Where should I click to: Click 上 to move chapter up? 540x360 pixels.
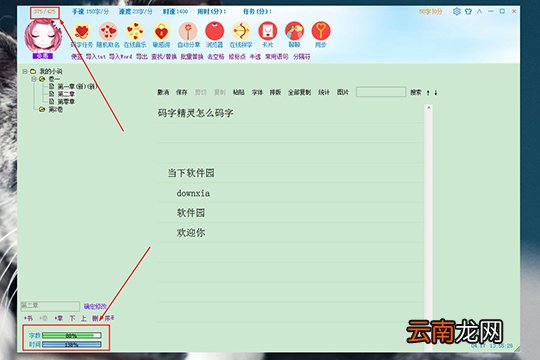(x=83, y=318)
